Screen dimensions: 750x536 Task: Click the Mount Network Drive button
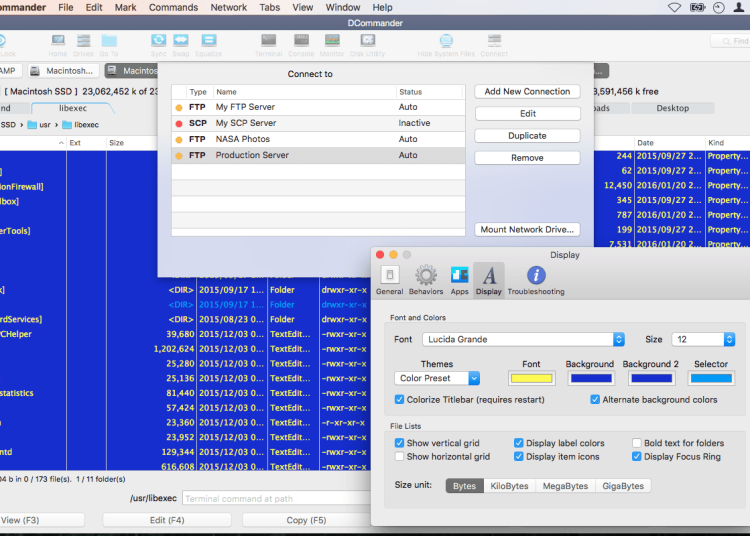[x=527, y=229]
